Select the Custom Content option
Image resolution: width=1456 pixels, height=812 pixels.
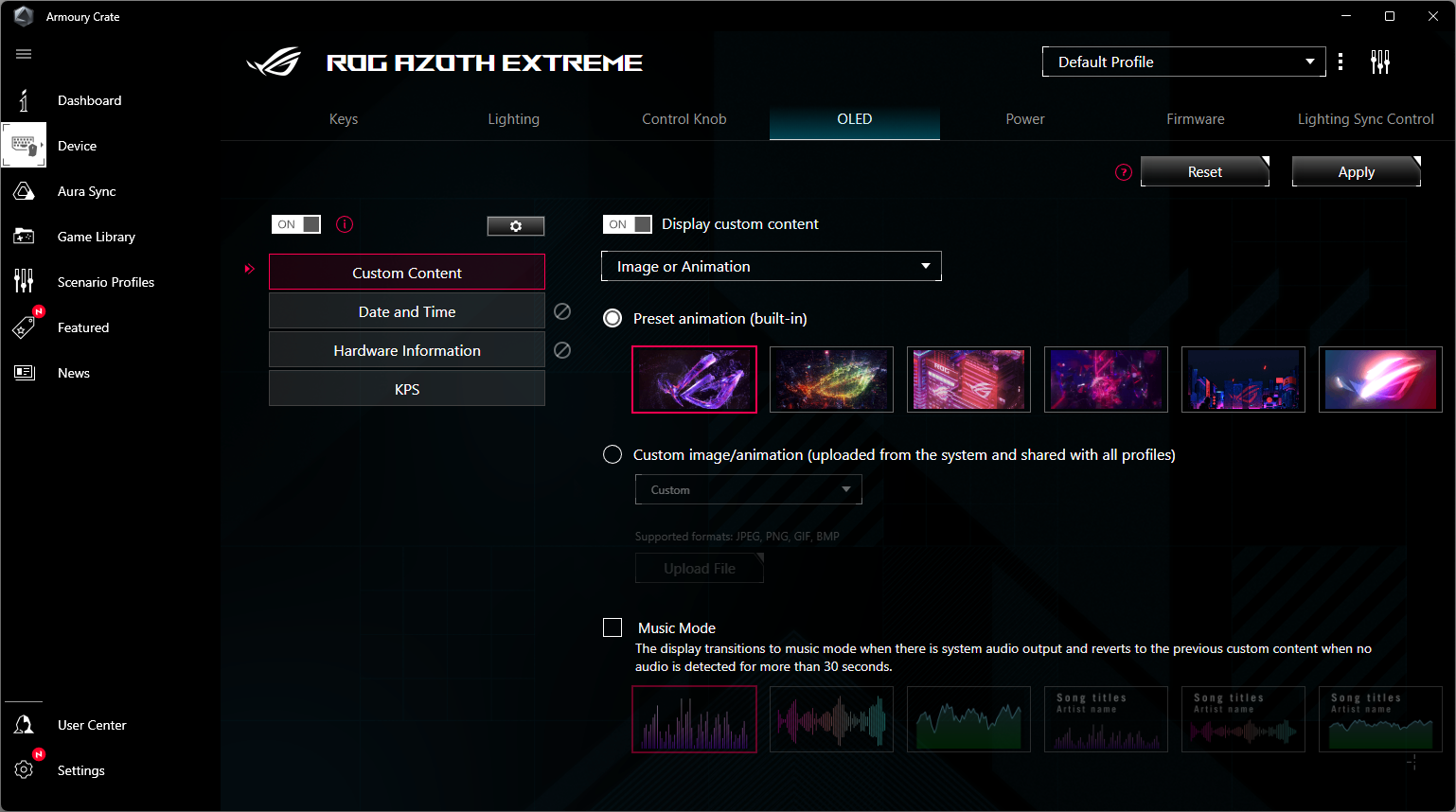click(x=407, y=273)
